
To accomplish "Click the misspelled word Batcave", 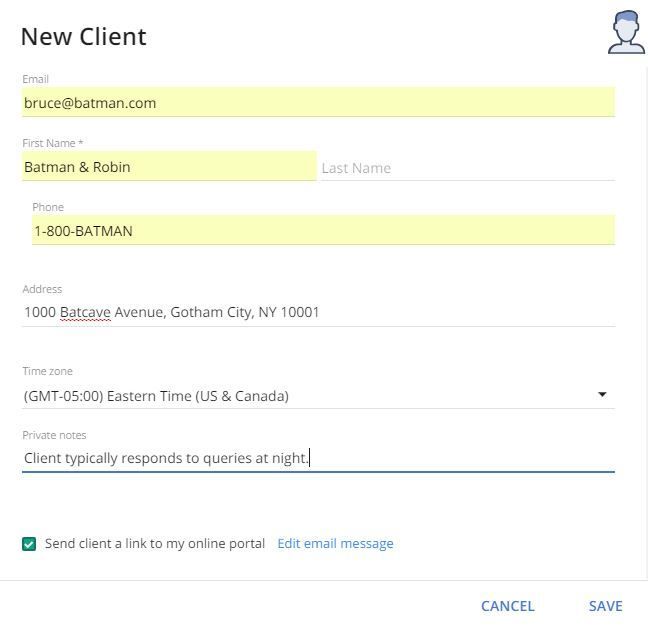I will coord(85,312).
